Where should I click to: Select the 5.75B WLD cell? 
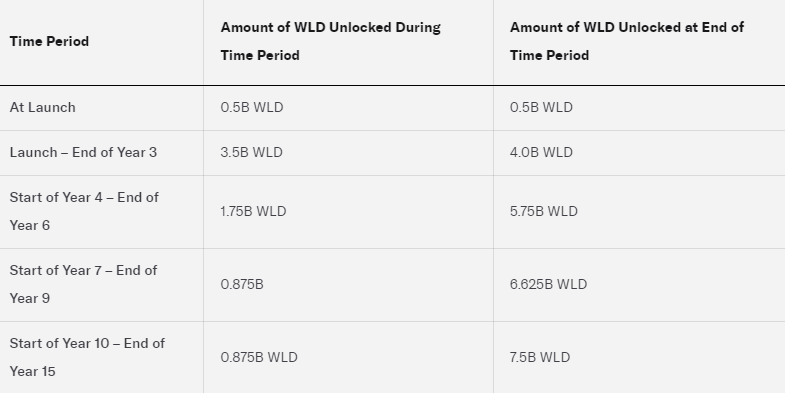[544, 211]
